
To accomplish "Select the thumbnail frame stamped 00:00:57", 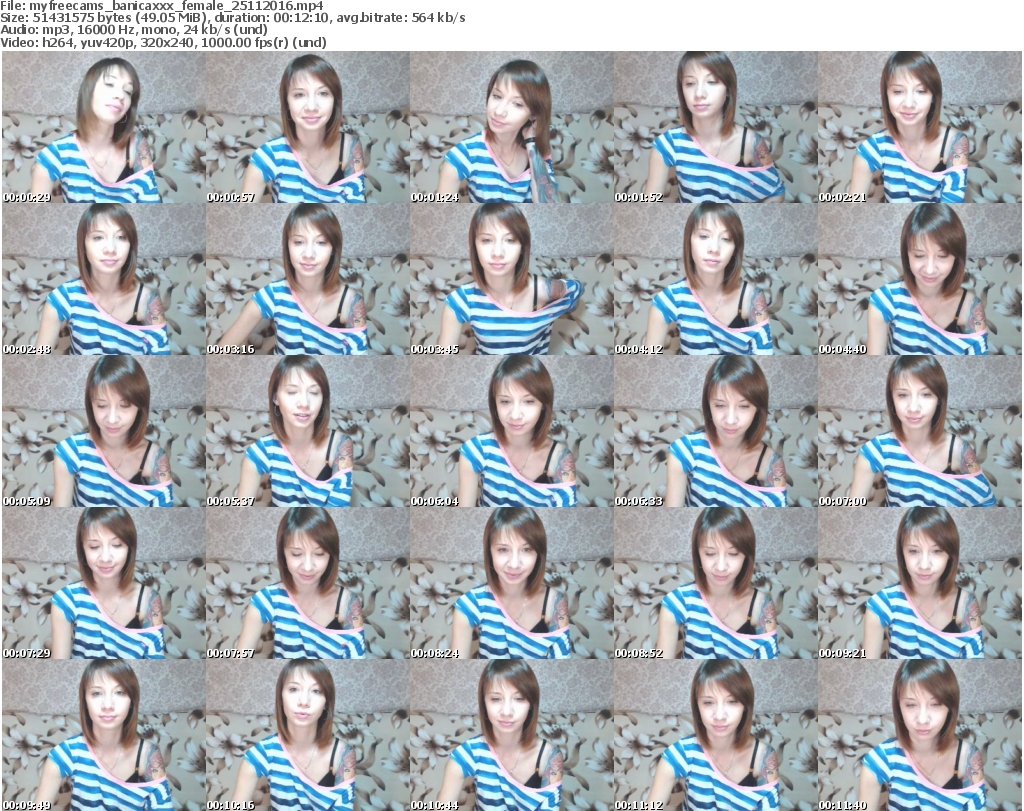I will click(x=308, y=127).
